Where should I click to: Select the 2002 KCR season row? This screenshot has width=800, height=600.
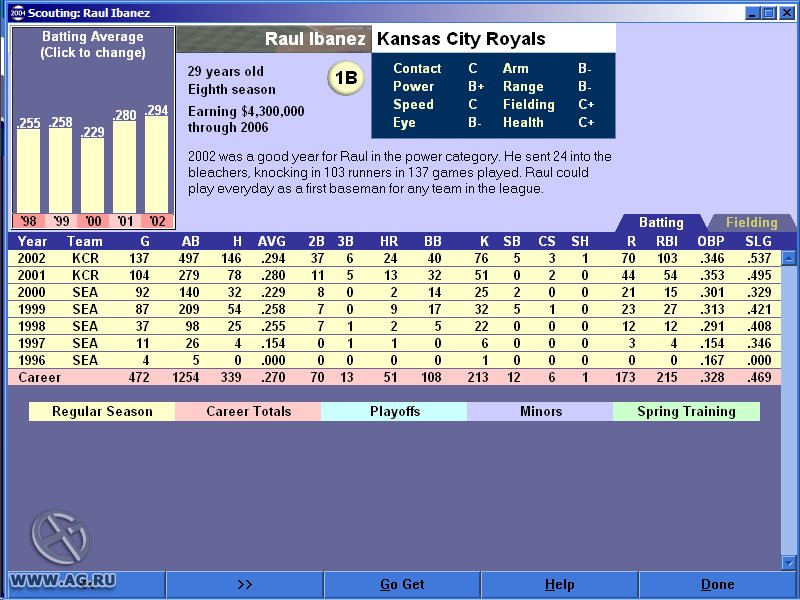tap(394, 258)
